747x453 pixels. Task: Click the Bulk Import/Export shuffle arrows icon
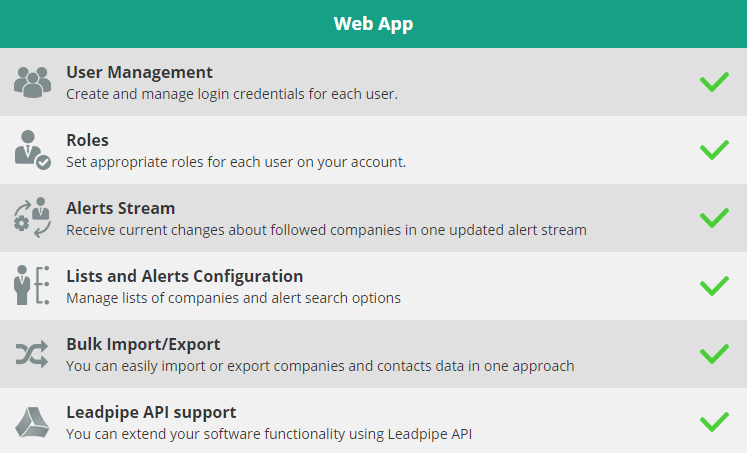click(x=32, y=354)
